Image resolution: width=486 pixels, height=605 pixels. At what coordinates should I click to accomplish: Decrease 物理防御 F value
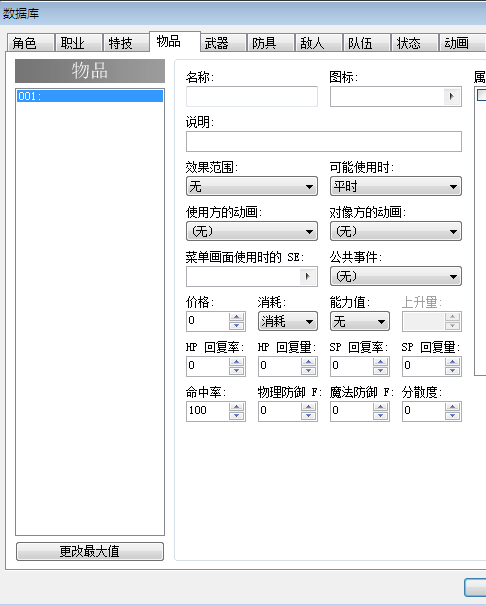coord(309,416)
